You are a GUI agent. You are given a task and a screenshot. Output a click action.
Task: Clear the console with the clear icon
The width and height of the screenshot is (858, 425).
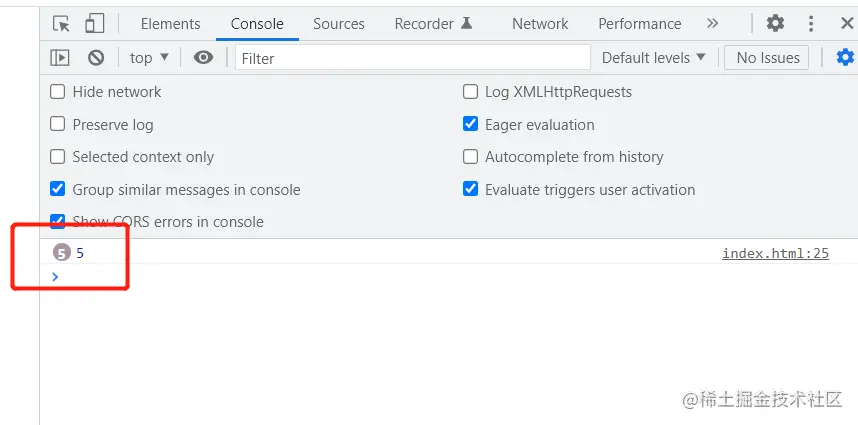coord(96,58)
